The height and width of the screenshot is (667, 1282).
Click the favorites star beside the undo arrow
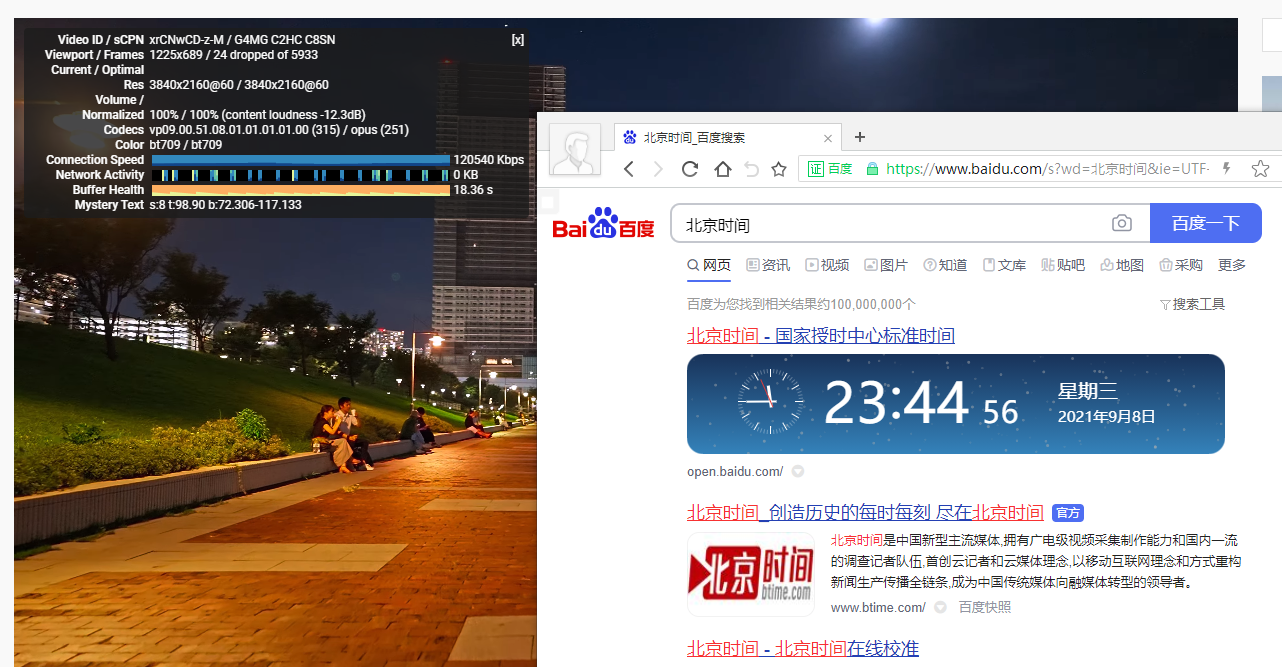pyautogui.click(x=779, y=169)
